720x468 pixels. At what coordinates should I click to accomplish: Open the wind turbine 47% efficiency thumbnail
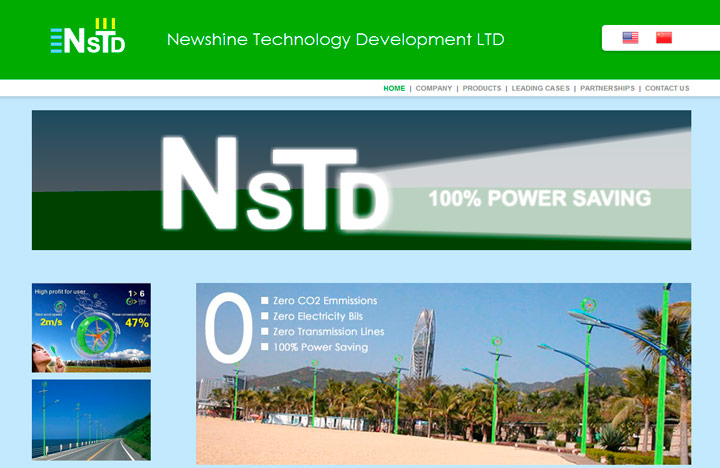coord(91,327)
